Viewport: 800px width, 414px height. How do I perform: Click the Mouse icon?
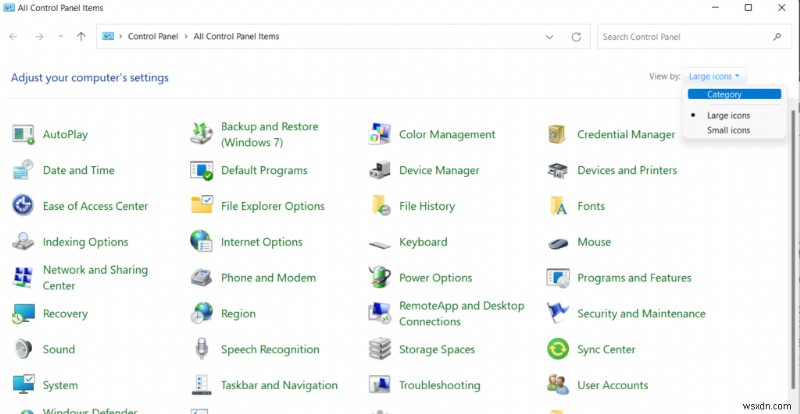coord(558,243)
